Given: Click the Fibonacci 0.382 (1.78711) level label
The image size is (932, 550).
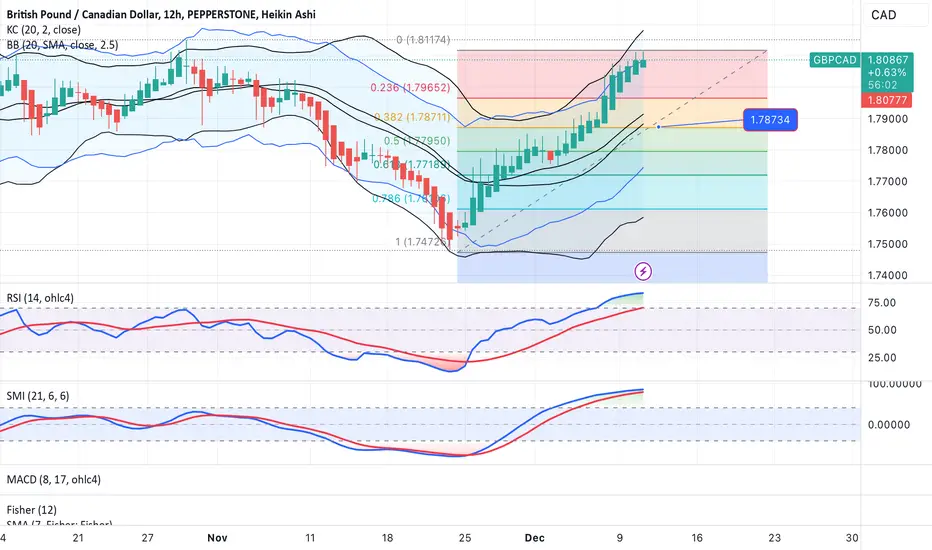Looking at the screenshot, I should 412,117.
